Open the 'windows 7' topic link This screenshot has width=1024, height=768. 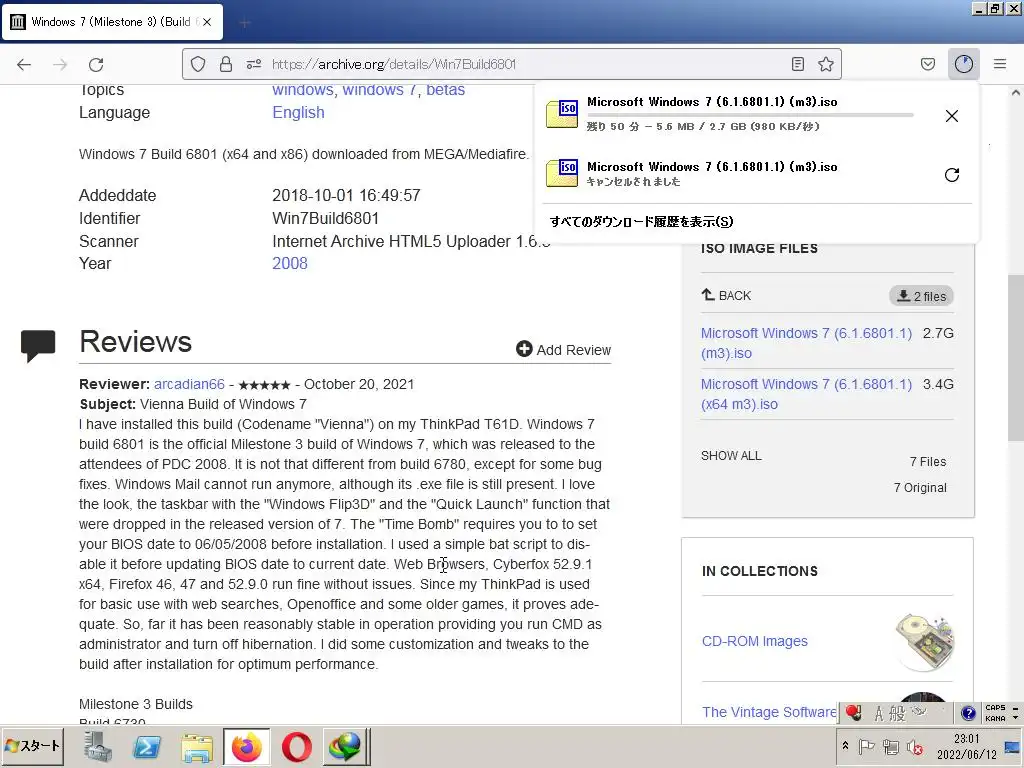tap(379, 89)
